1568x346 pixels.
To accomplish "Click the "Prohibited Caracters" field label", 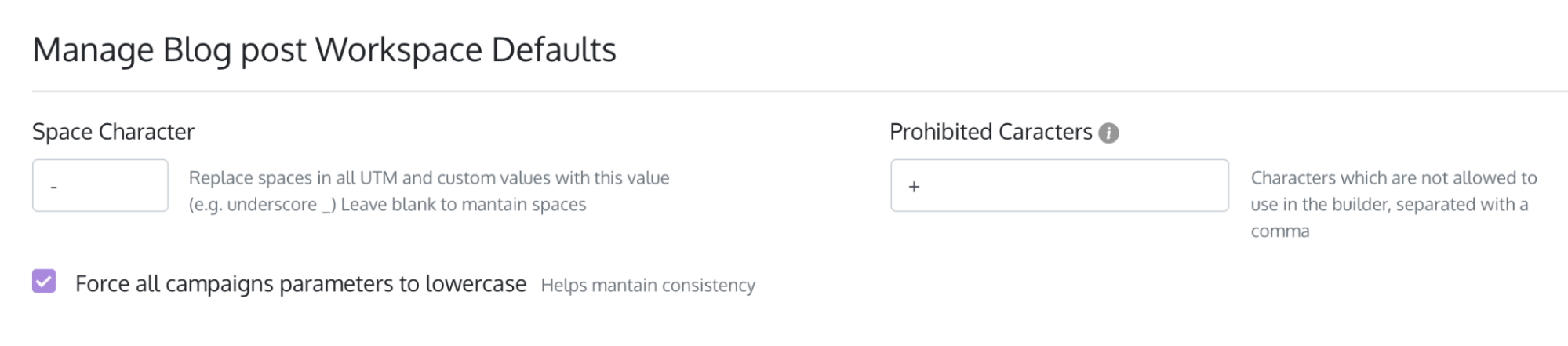I will [991, 132].
